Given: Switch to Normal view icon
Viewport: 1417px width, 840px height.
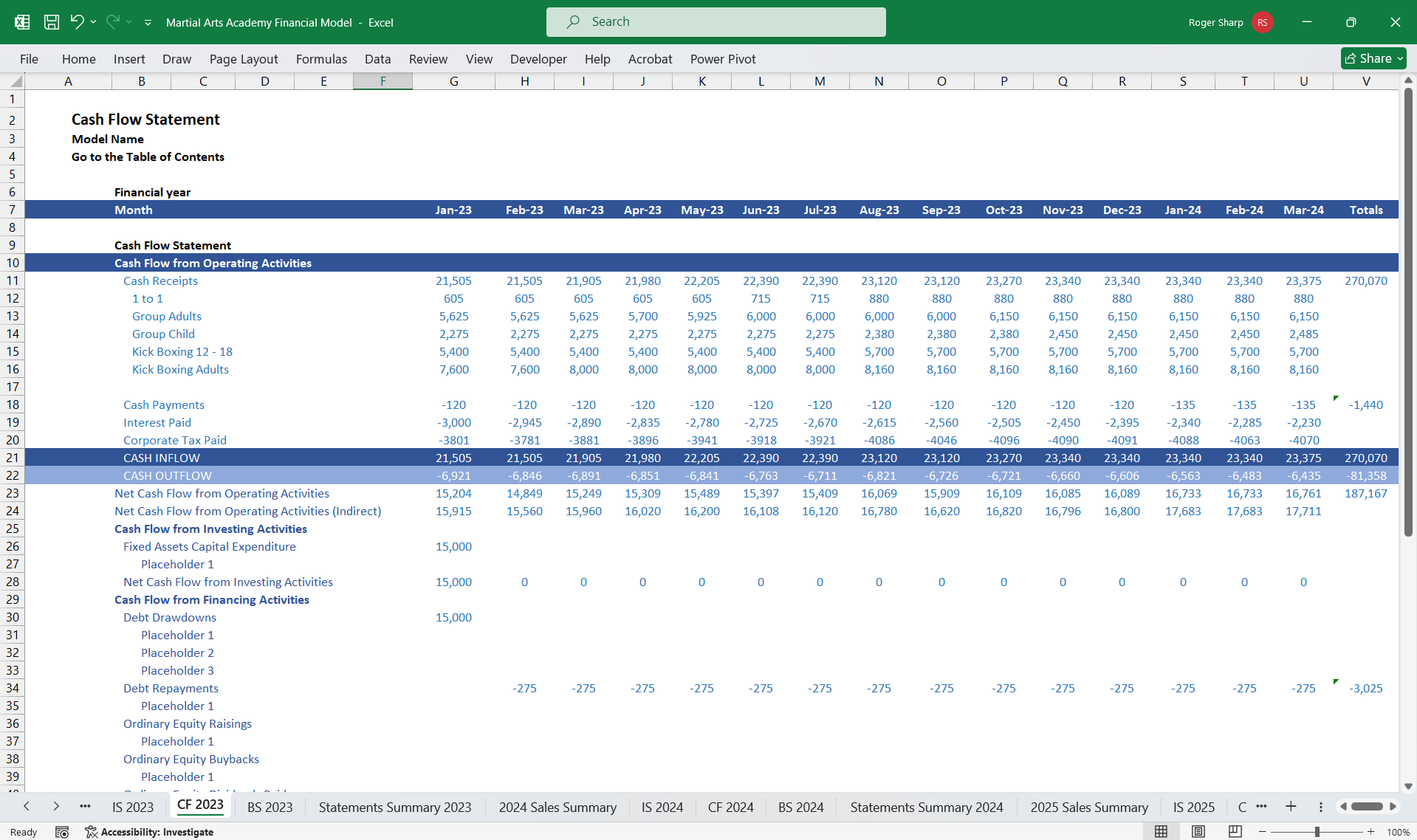Looking at the screenshot, I should tap(1161, 832).
